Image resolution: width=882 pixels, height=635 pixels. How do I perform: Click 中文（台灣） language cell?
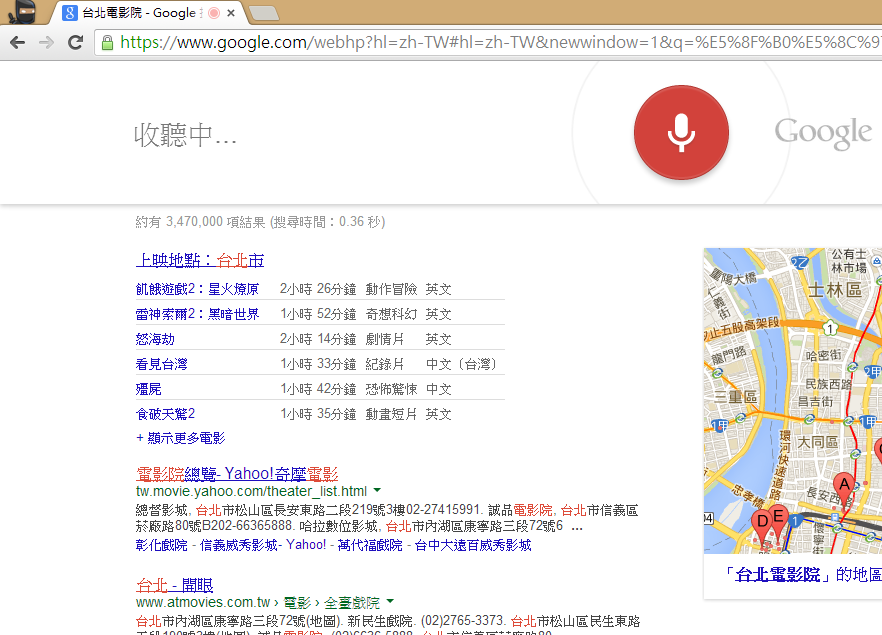[462, 364]
